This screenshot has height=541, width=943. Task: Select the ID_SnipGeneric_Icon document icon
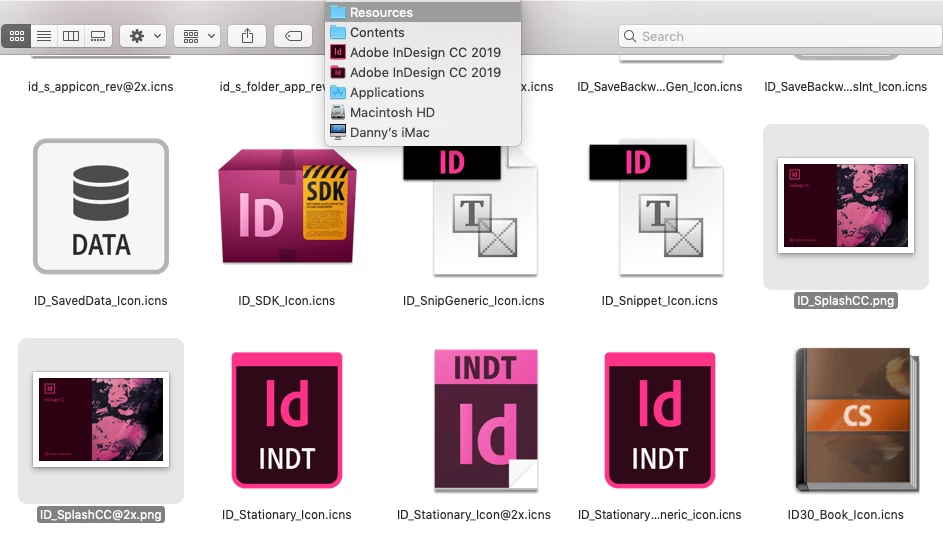pyautogui.click(x=472, y=210)
